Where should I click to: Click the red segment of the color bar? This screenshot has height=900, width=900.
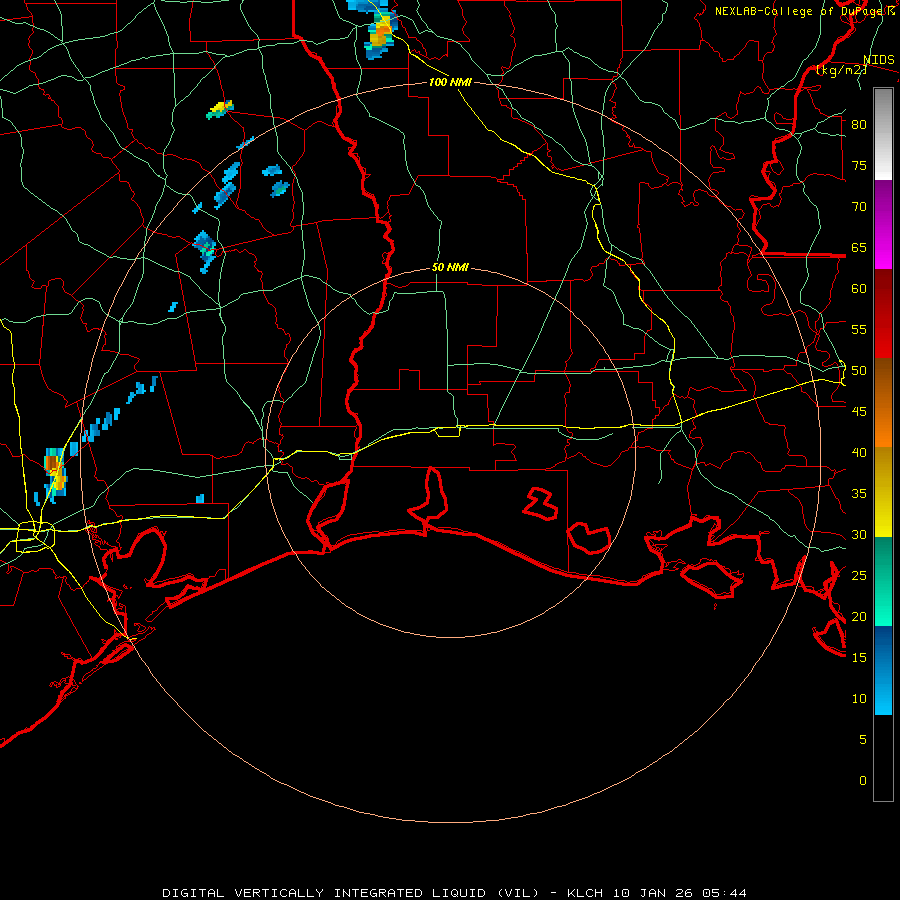[883, 314]
